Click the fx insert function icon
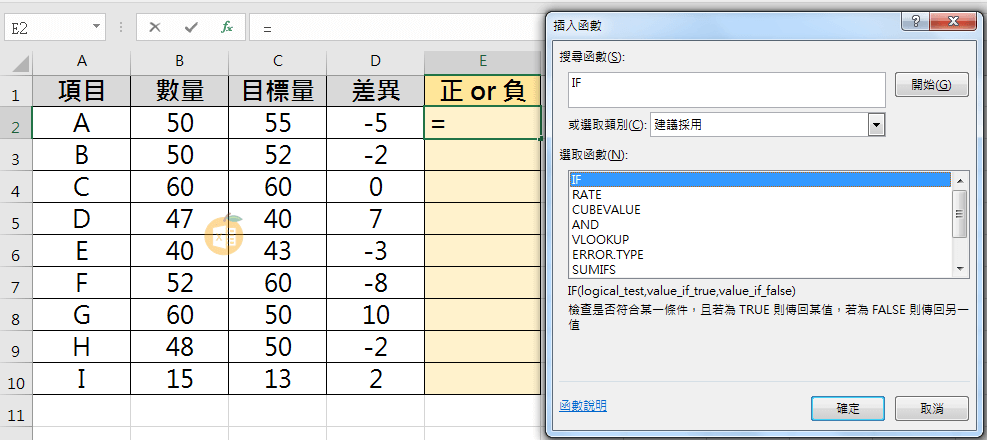 point(227,27)
